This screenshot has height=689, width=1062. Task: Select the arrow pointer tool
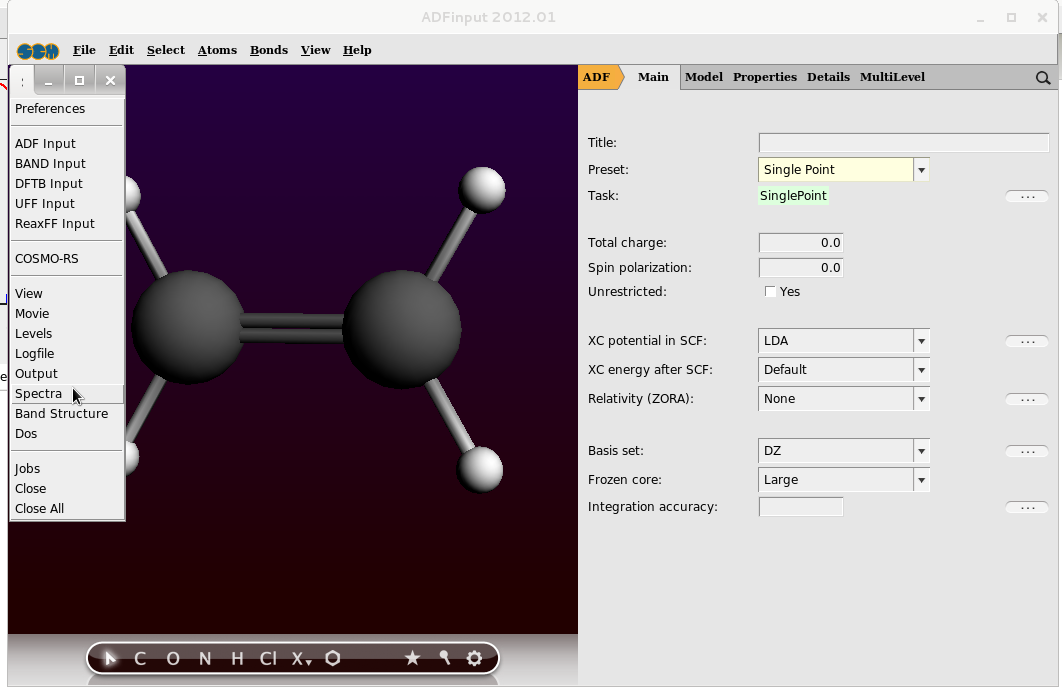pos(111,658)
